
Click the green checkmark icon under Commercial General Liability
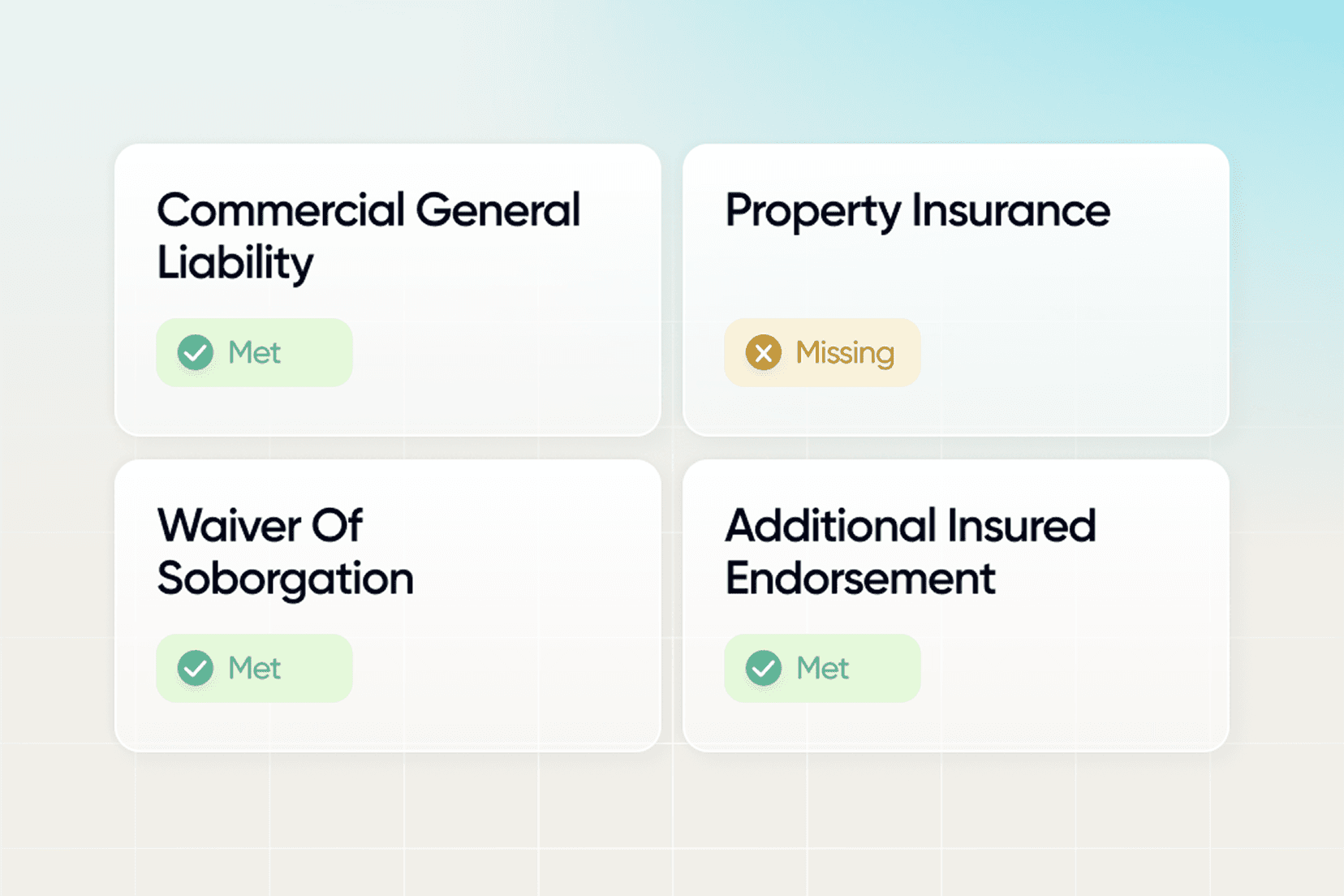coord(196,353)
